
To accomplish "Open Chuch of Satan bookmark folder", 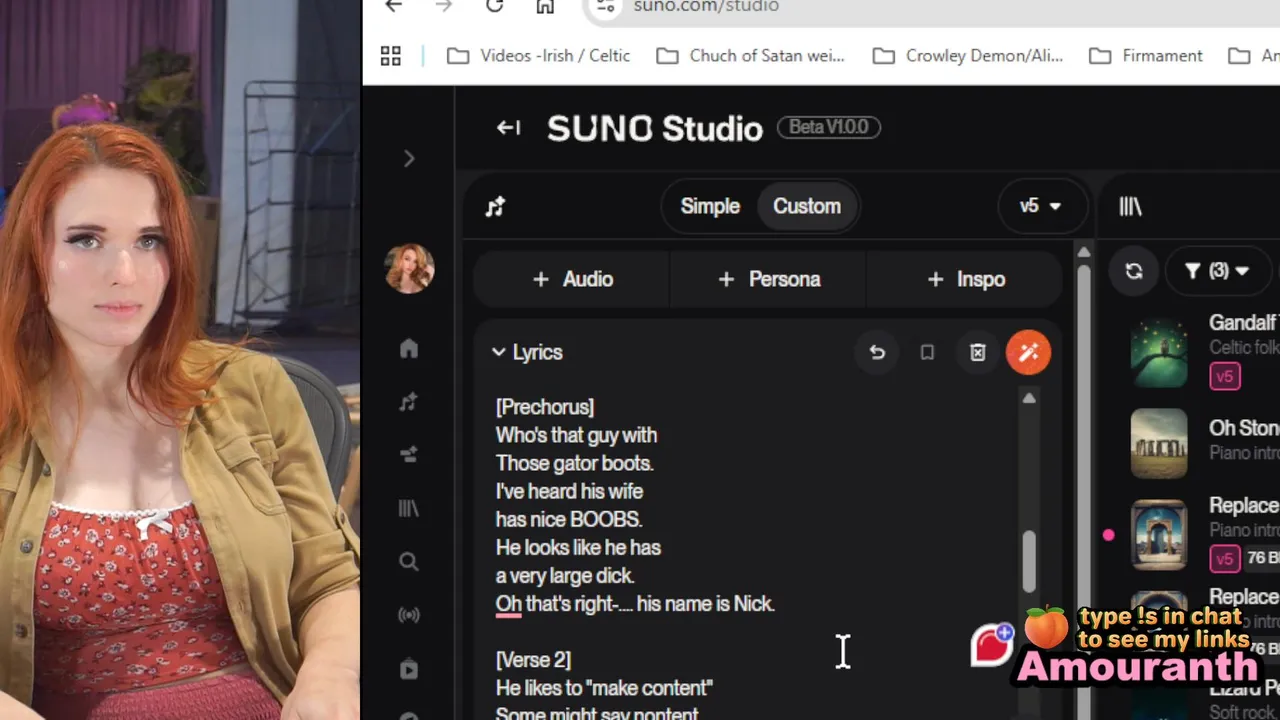I will tap(751, 56).
